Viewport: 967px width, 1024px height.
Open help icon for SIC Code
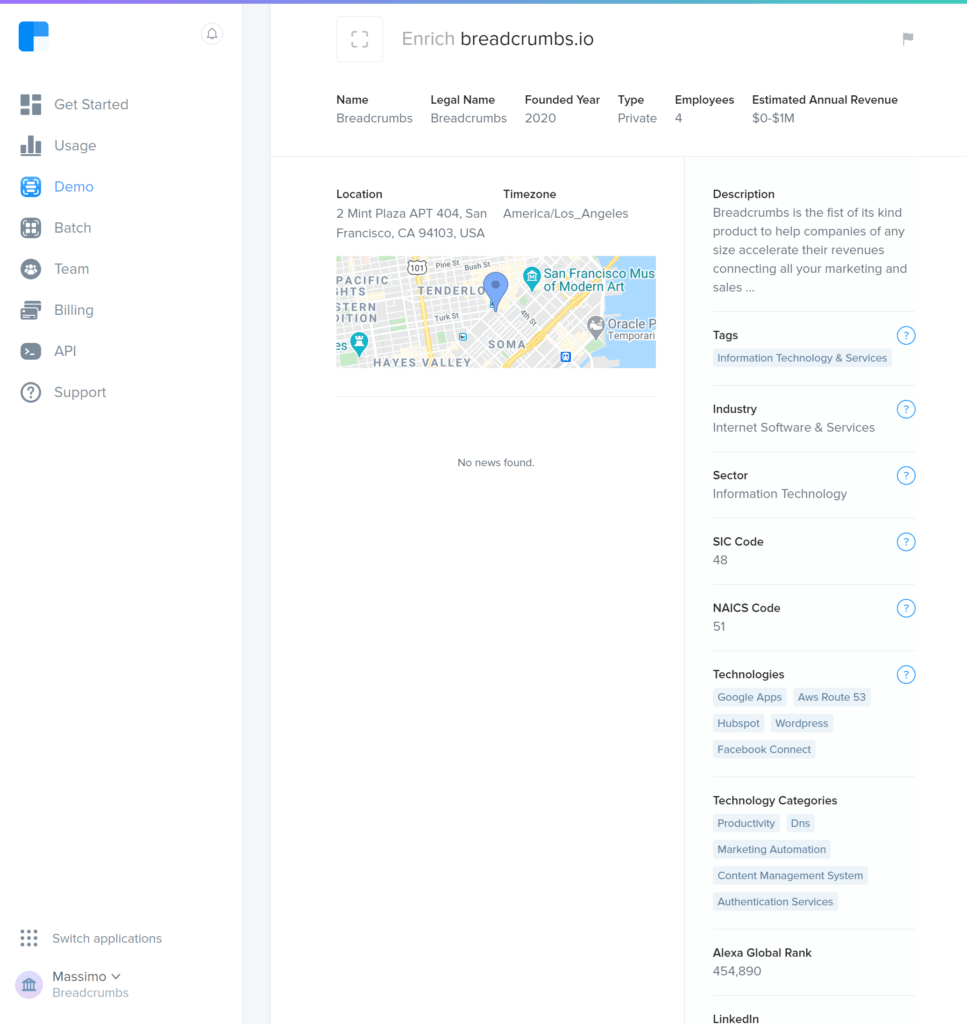(906, 542)
